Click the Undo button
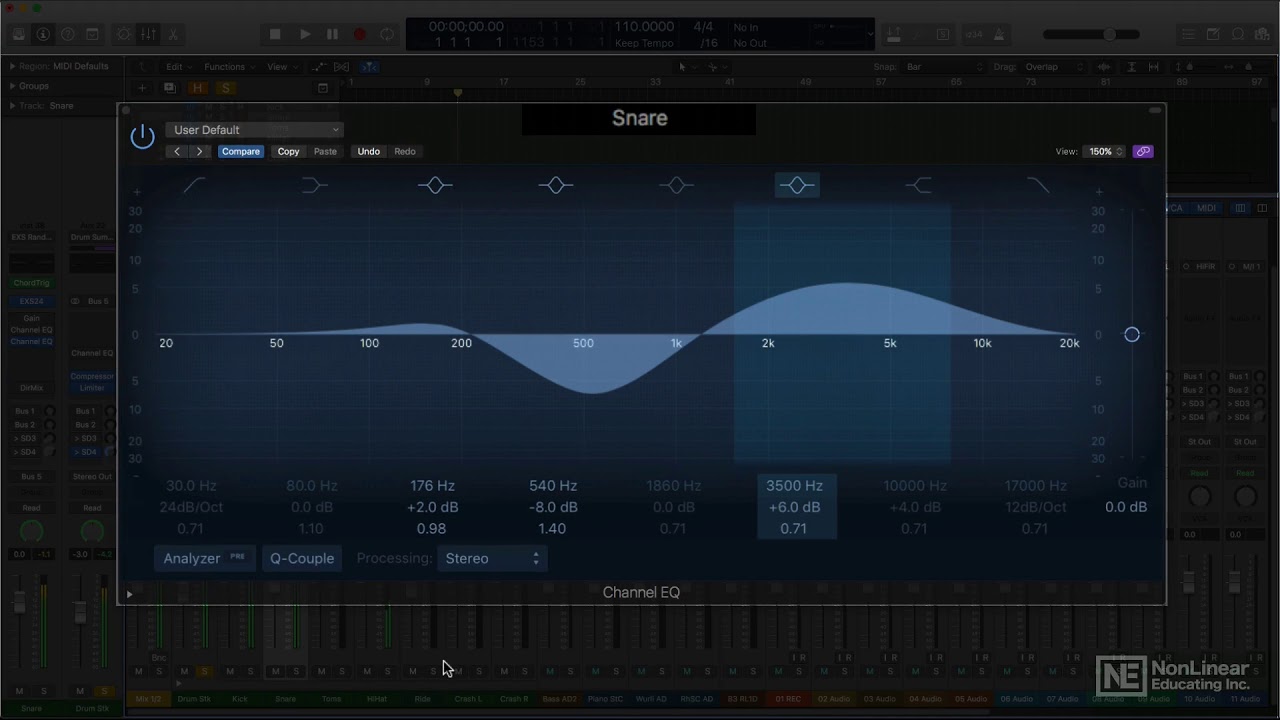Image resolution: width=1280 pixels, height=720 pixels. (x=368, y=151)
